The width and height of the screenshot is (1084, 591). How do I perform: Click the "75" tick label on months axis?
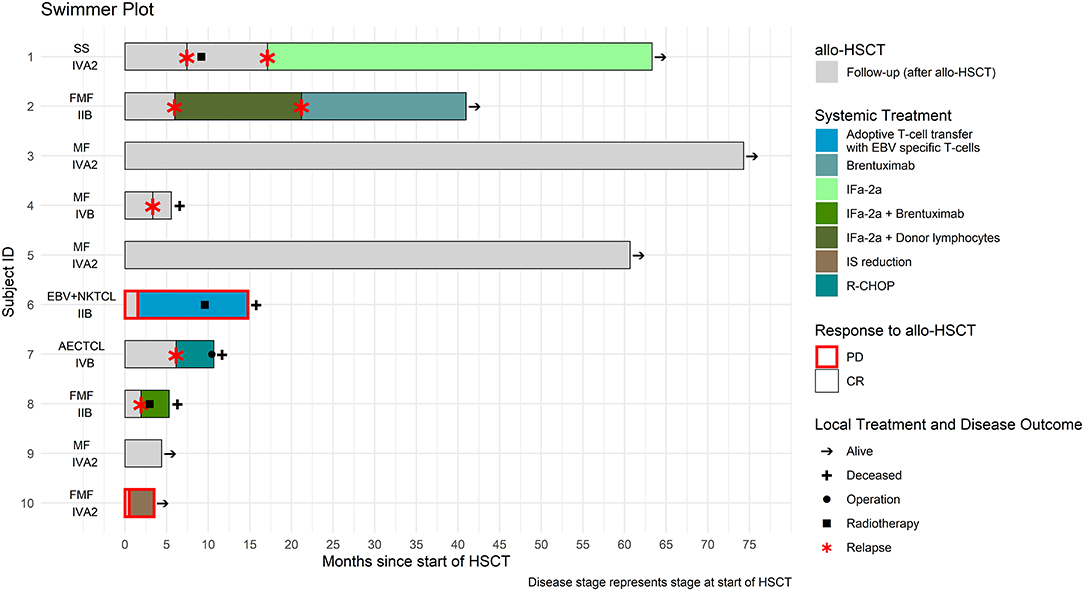pyautogui.click(x=749, y=545)
